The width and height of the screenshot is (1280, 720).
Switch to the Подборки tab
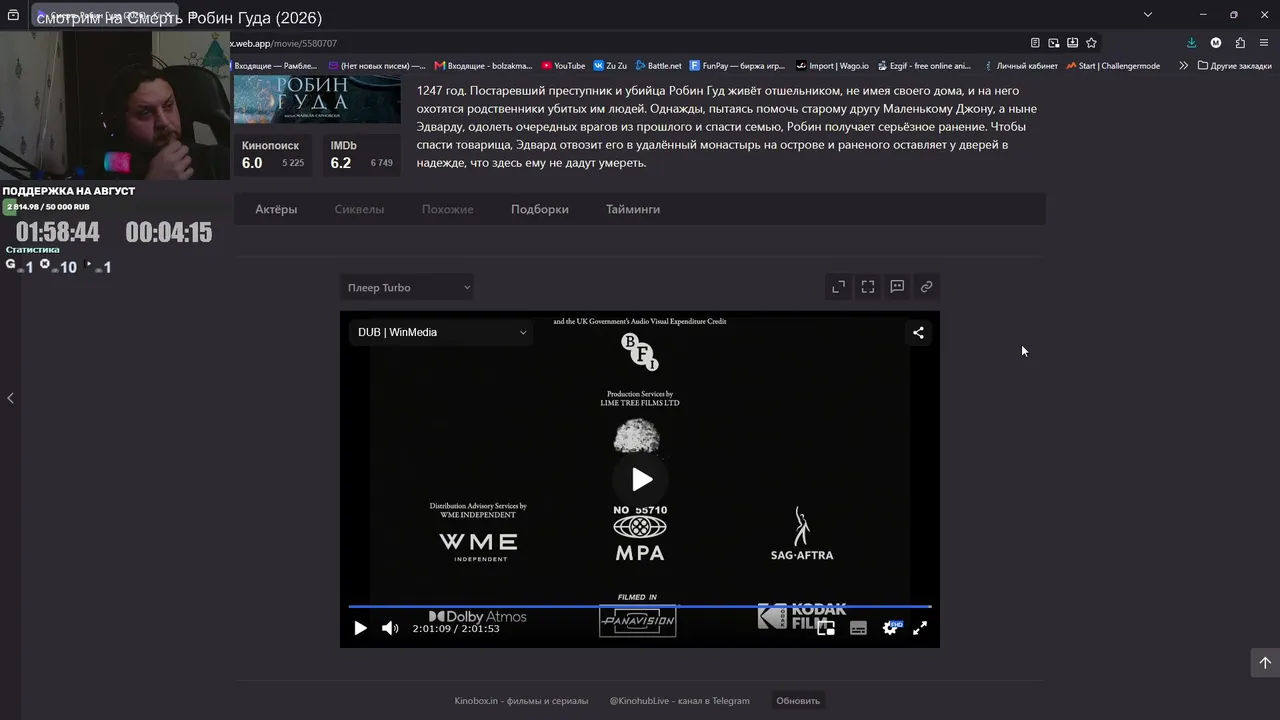pos(540,209)
